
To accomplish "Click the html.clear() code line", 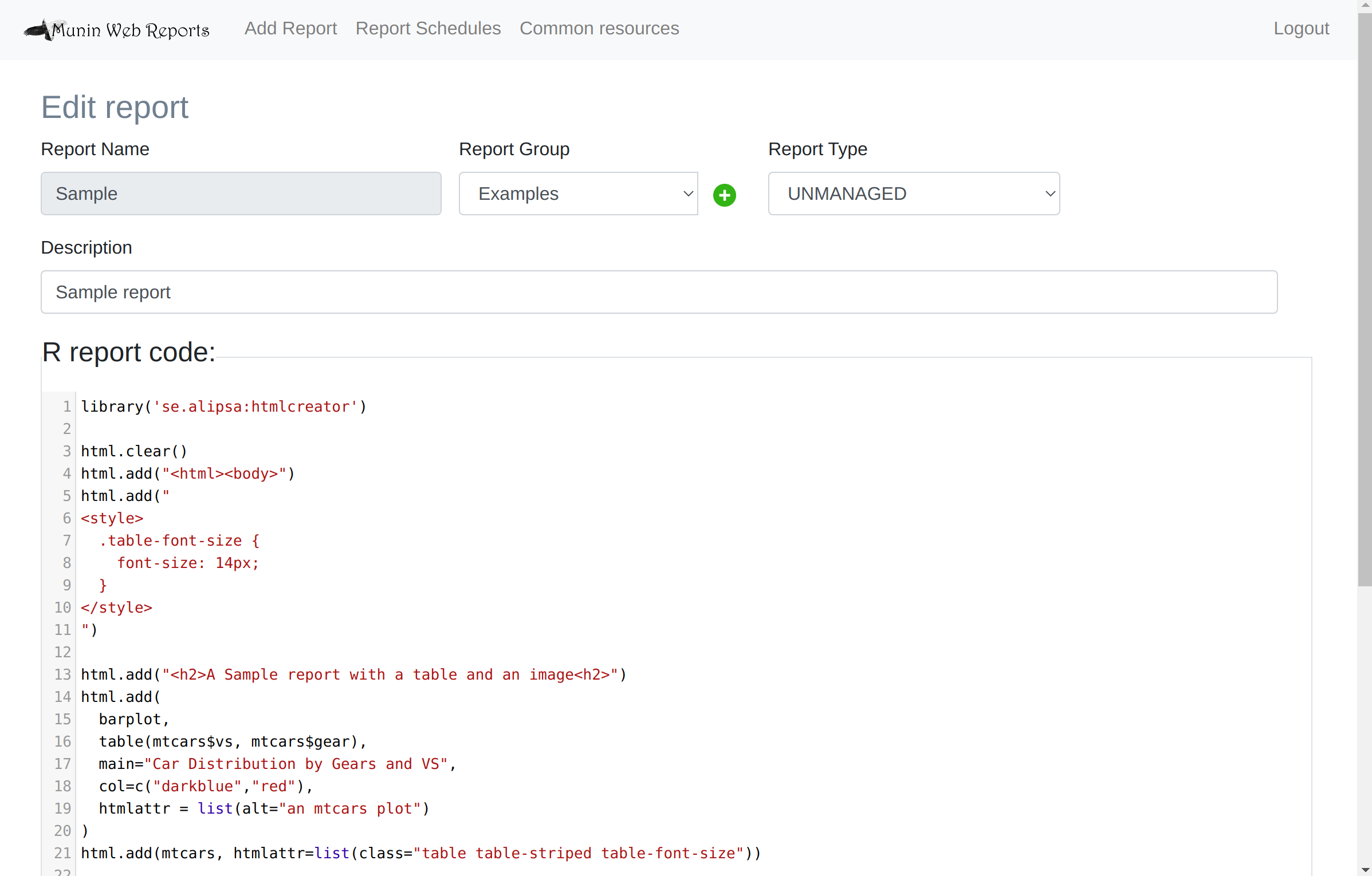I will (x=134, y=451).
